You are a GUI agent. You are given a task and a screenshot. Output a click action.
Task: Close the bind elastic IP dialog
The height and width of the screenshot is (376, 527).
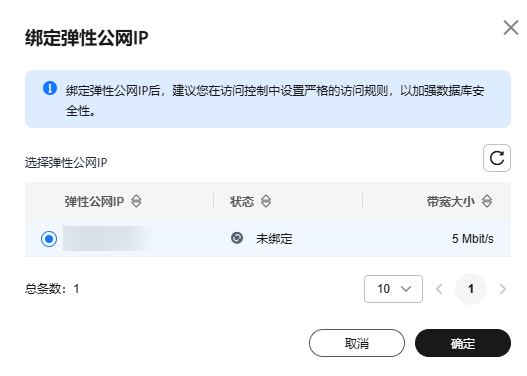511,28
